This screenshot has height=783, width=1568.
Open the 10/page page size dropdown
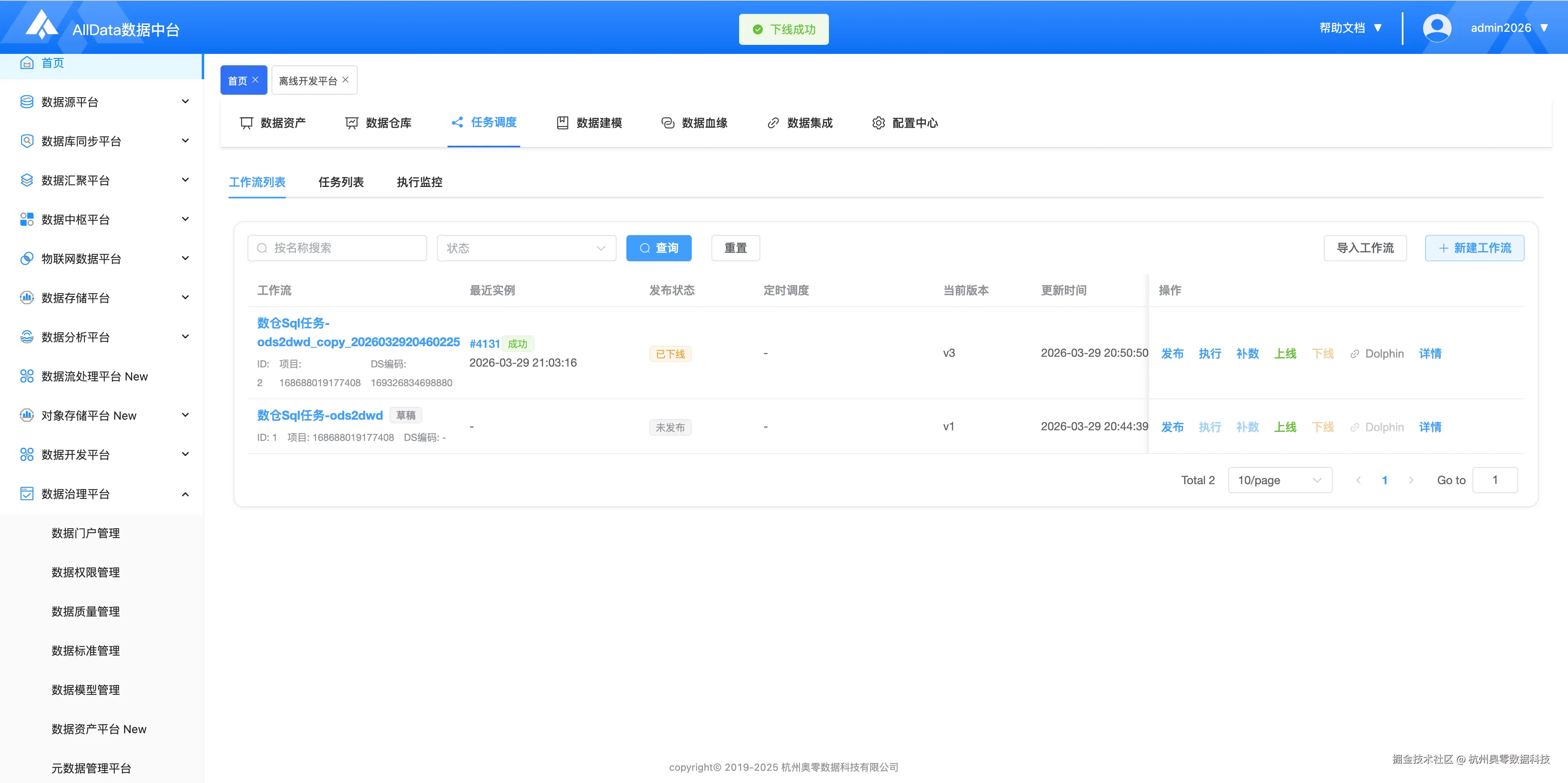(x=1279, y=480)
